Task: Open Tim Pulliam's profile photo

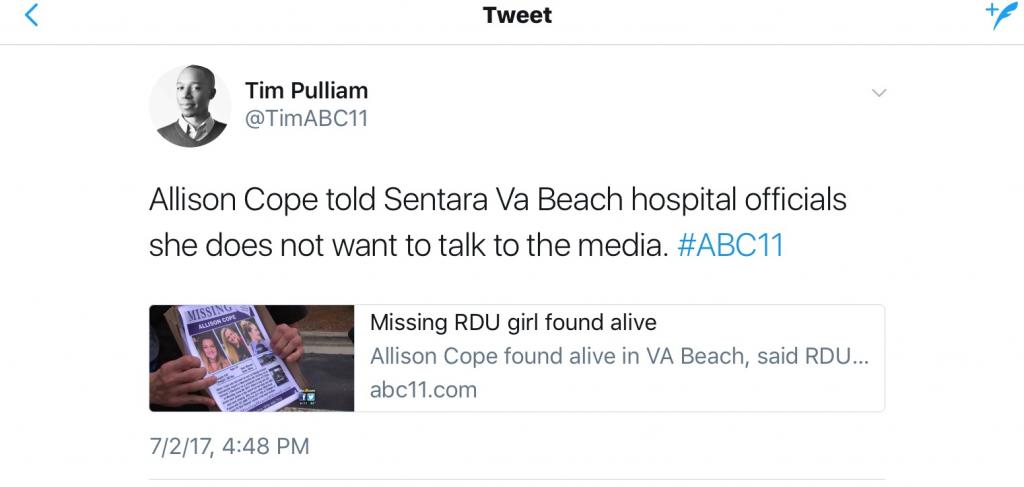Action: (190, 106)
